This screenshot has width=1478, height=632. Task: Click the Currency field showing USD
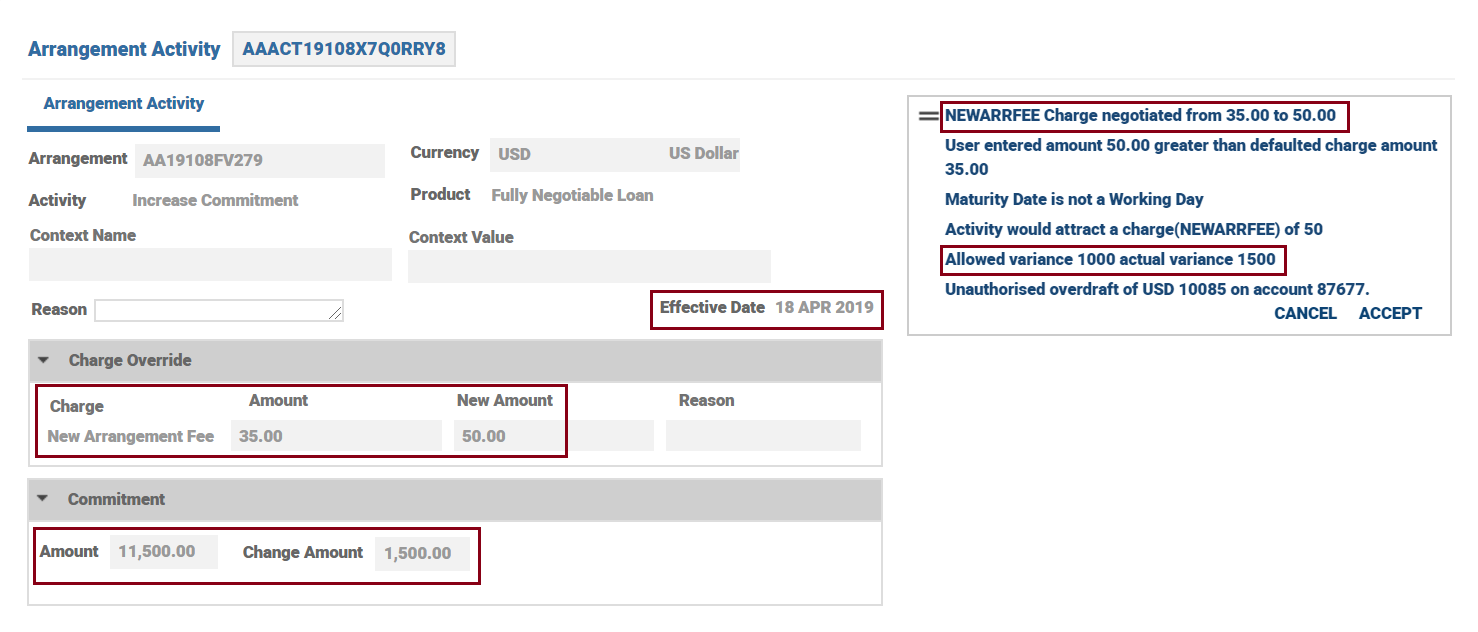tap(614, 155)
